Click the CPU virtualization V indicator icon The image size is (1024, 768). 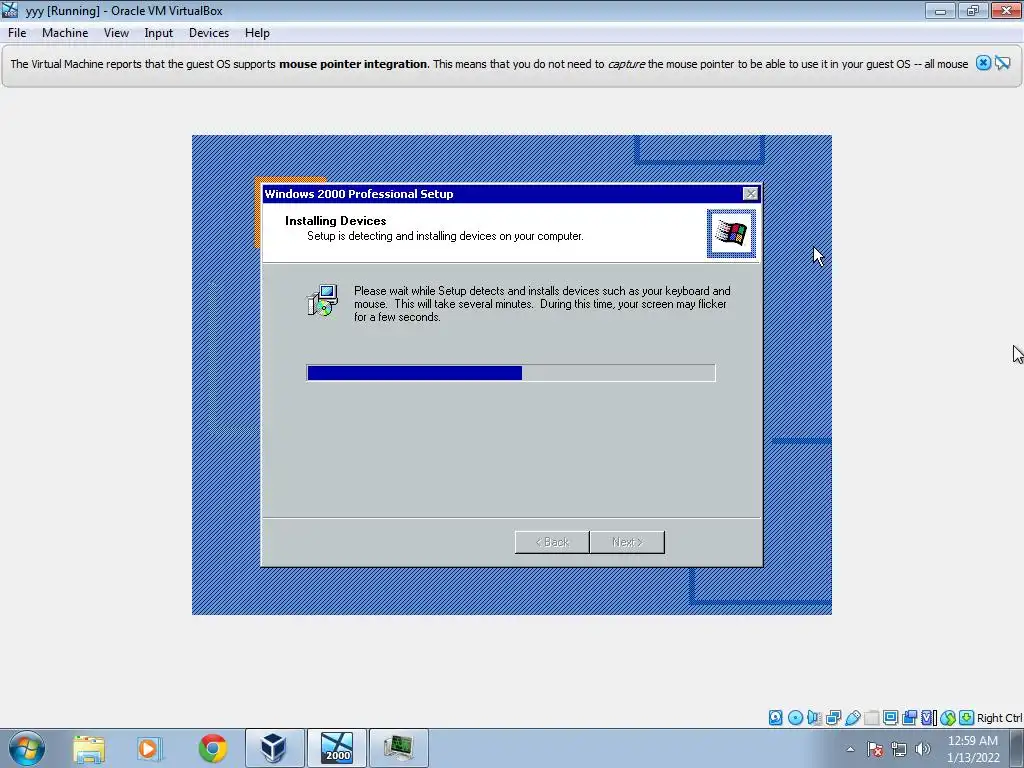pos(928,718)
